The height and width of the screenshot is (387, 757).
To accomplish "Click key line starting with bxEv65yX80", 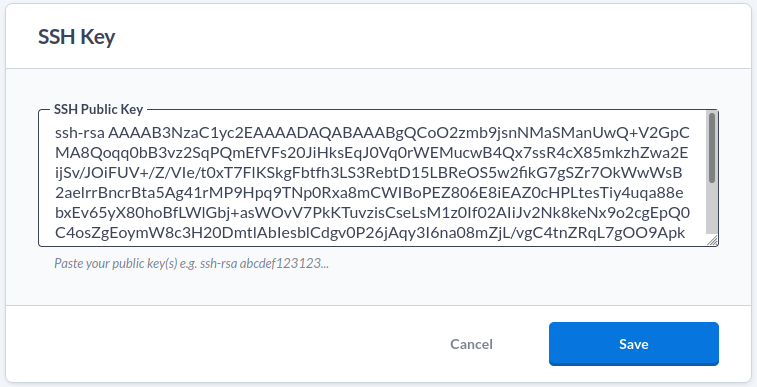I will pos(373,213).
